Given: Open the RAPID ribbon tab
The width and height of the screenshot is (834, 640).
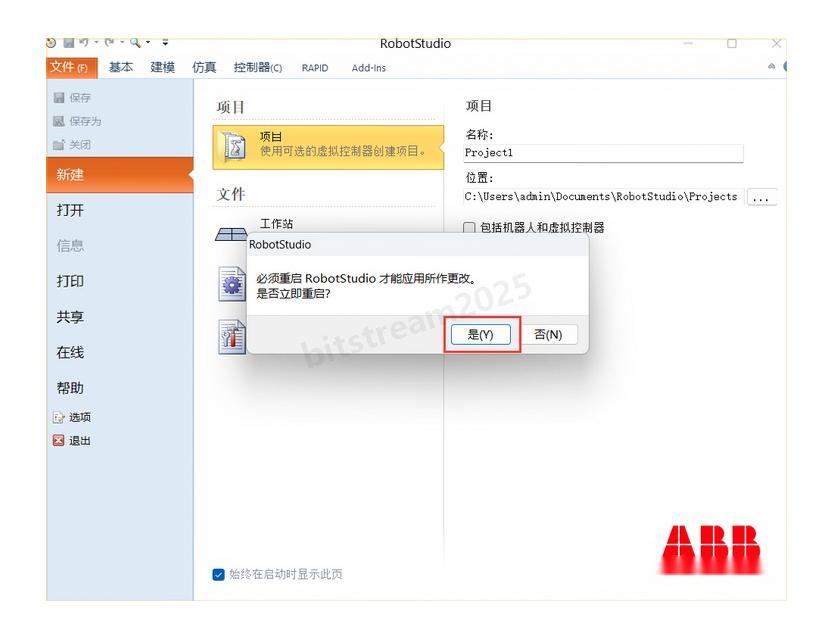Looking at the screenshot, I should click(314, 67).
